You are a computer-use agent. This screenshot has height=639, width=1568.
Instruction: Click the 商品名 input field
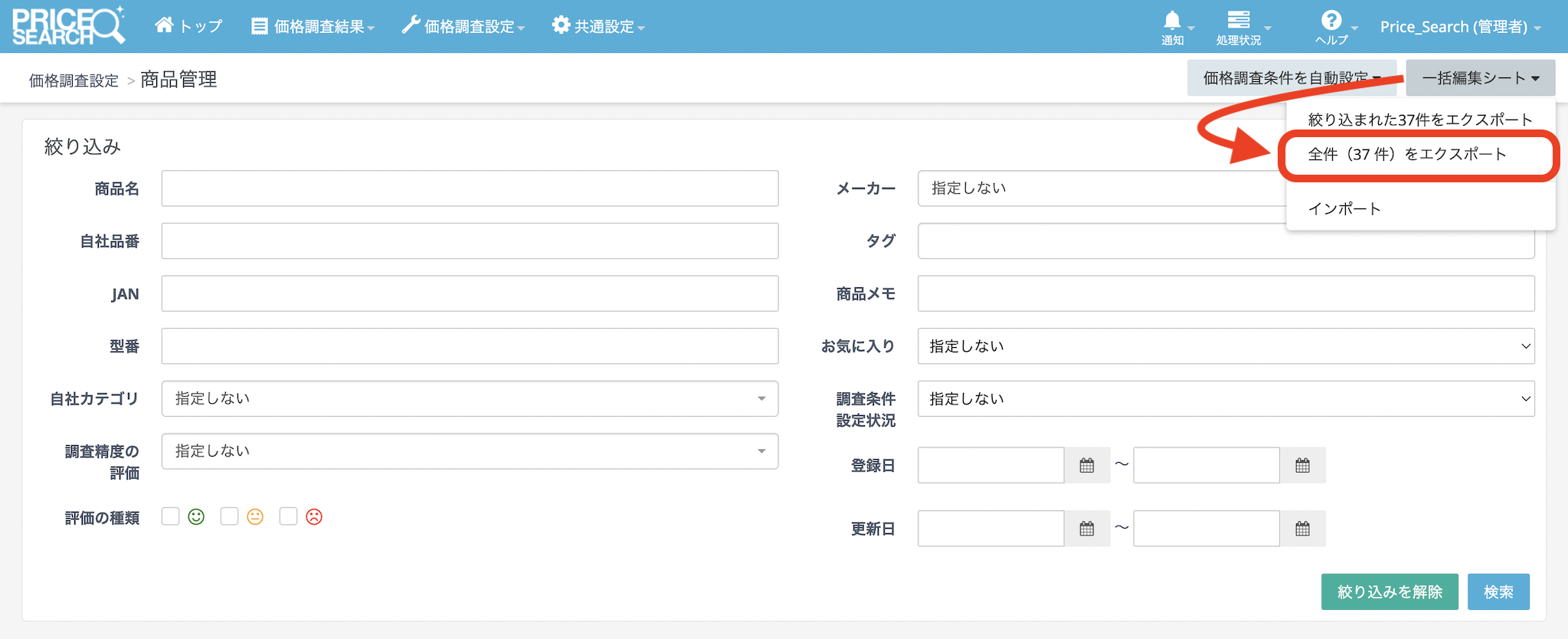tap(470, 188)
